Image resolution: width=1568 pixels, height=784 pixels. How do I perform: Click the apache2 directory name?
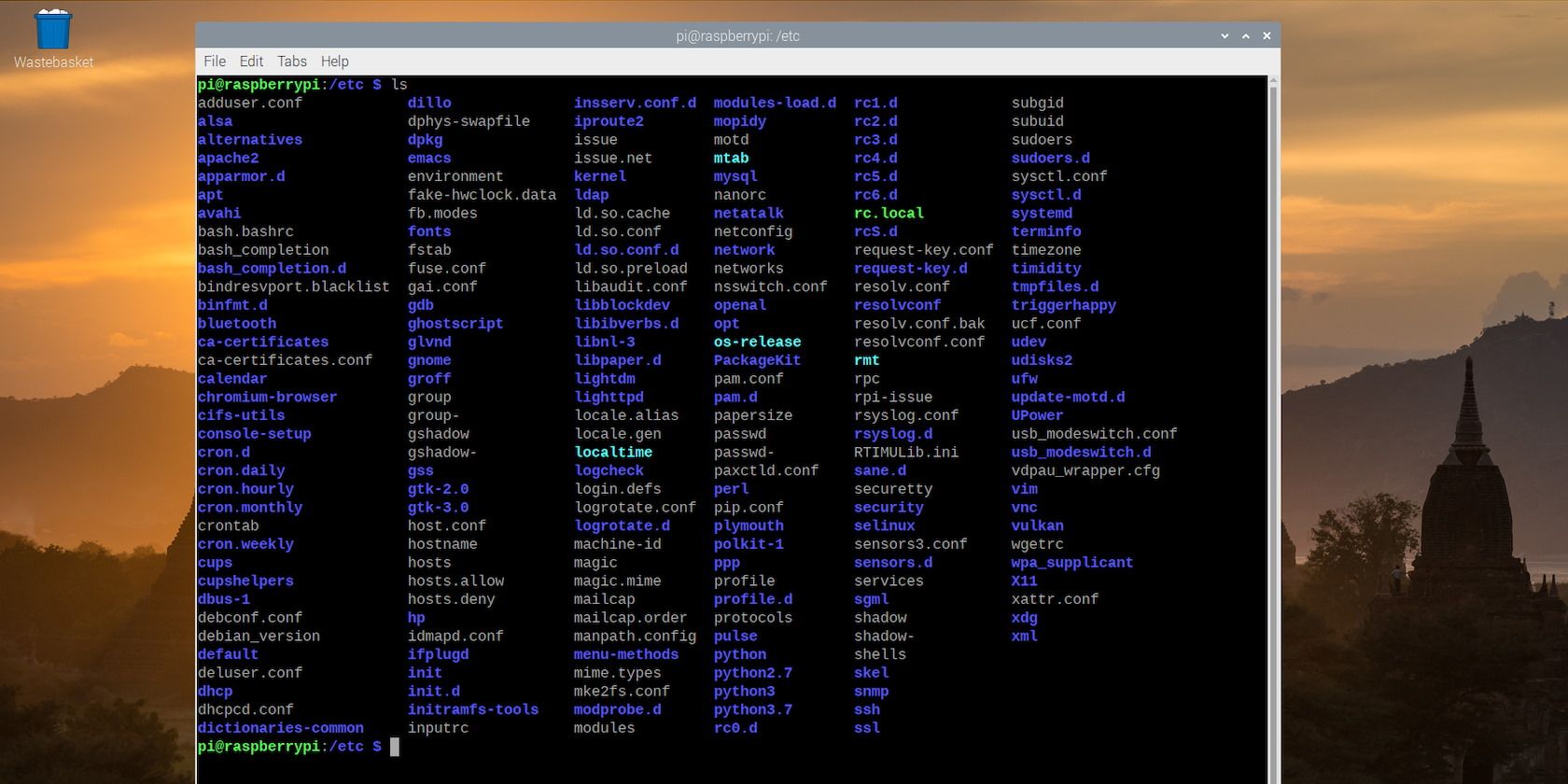coord(228,159)
